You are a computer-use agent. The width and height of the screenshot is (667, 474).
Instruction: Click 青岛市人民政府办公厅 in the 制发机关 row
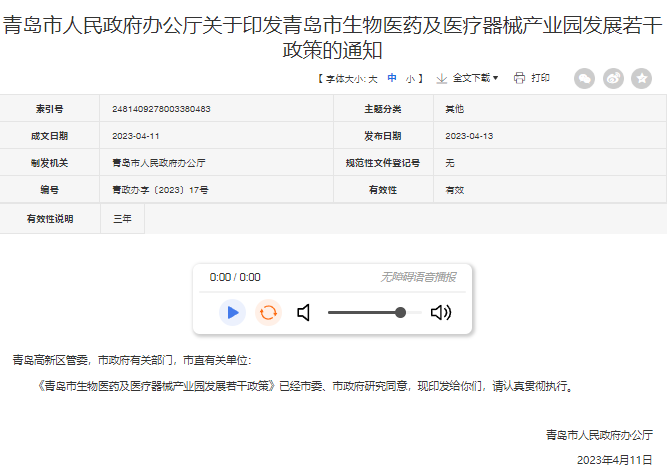[x=159, y=163]
